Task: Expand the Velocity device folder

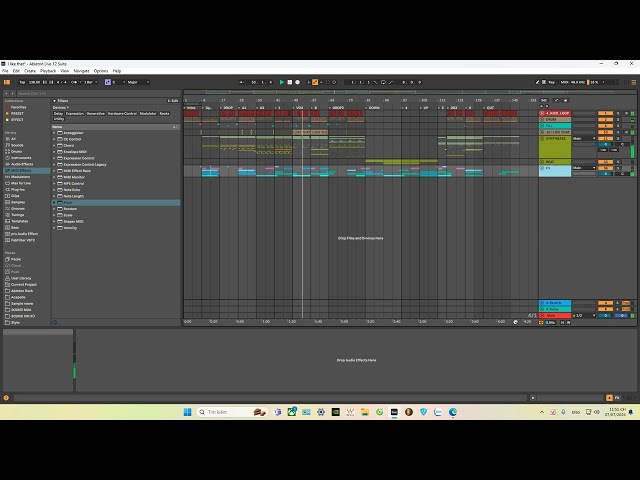Action: pyautogui.click(x=54, y=228)
